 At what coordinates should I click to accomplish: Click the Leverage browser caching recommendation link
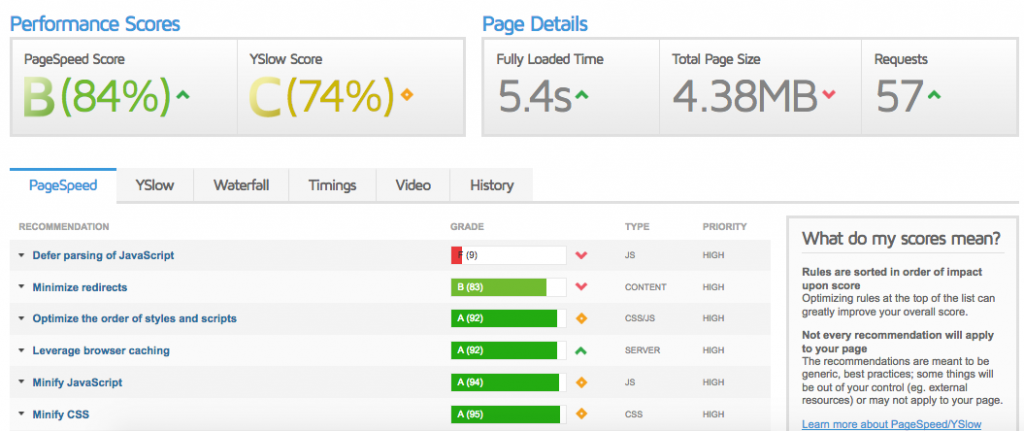[x=101, y=351]
